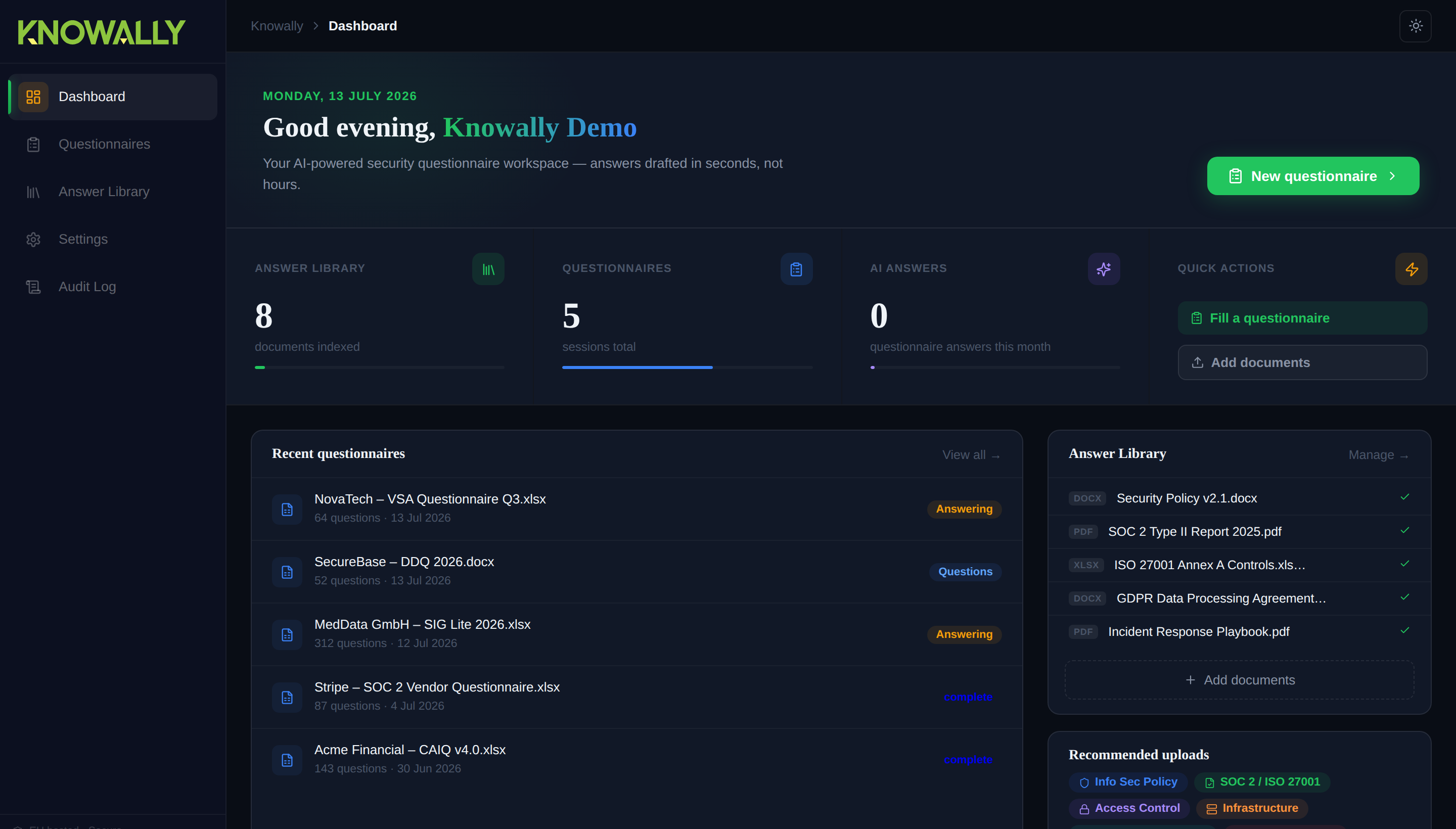Click the sessions total progress bar
The width and height of the screenshot is (1456, 829).
click(x=687, y=368)
